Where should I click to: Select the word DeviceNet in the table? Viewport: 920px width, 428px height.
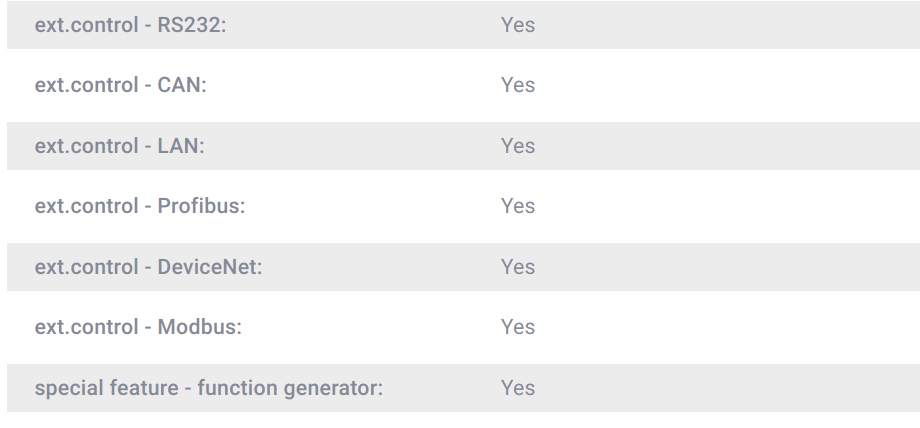pyautogui.click(x=209, y=267)
